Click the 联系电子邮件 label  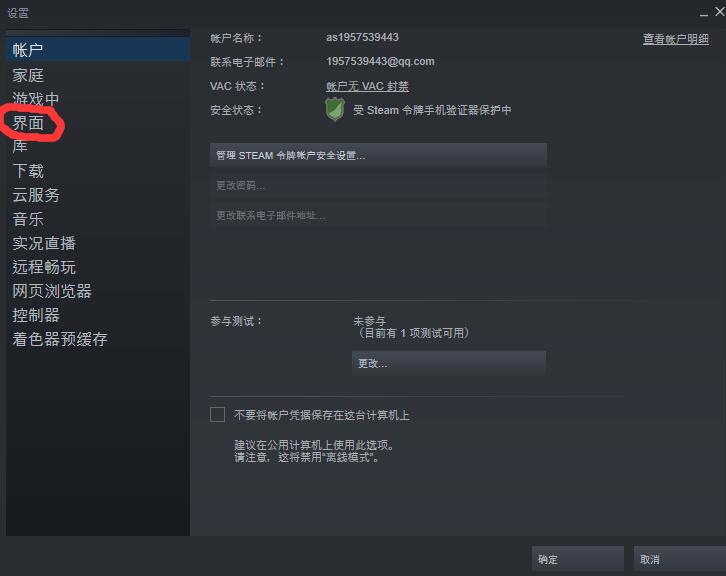(x=247, y=62)
